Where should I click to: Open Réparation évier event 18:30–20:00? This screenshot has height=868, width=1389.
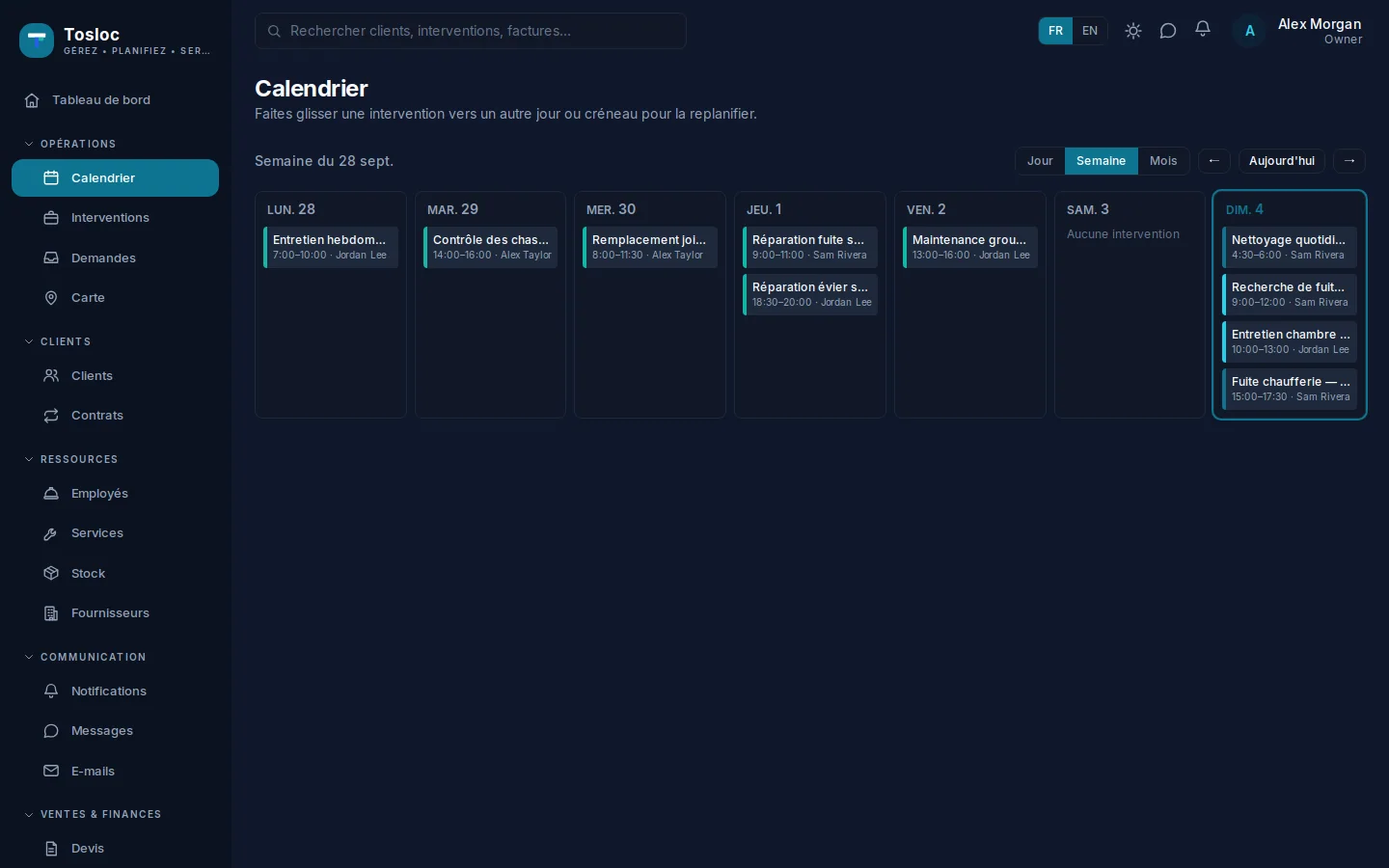point(810,294)
